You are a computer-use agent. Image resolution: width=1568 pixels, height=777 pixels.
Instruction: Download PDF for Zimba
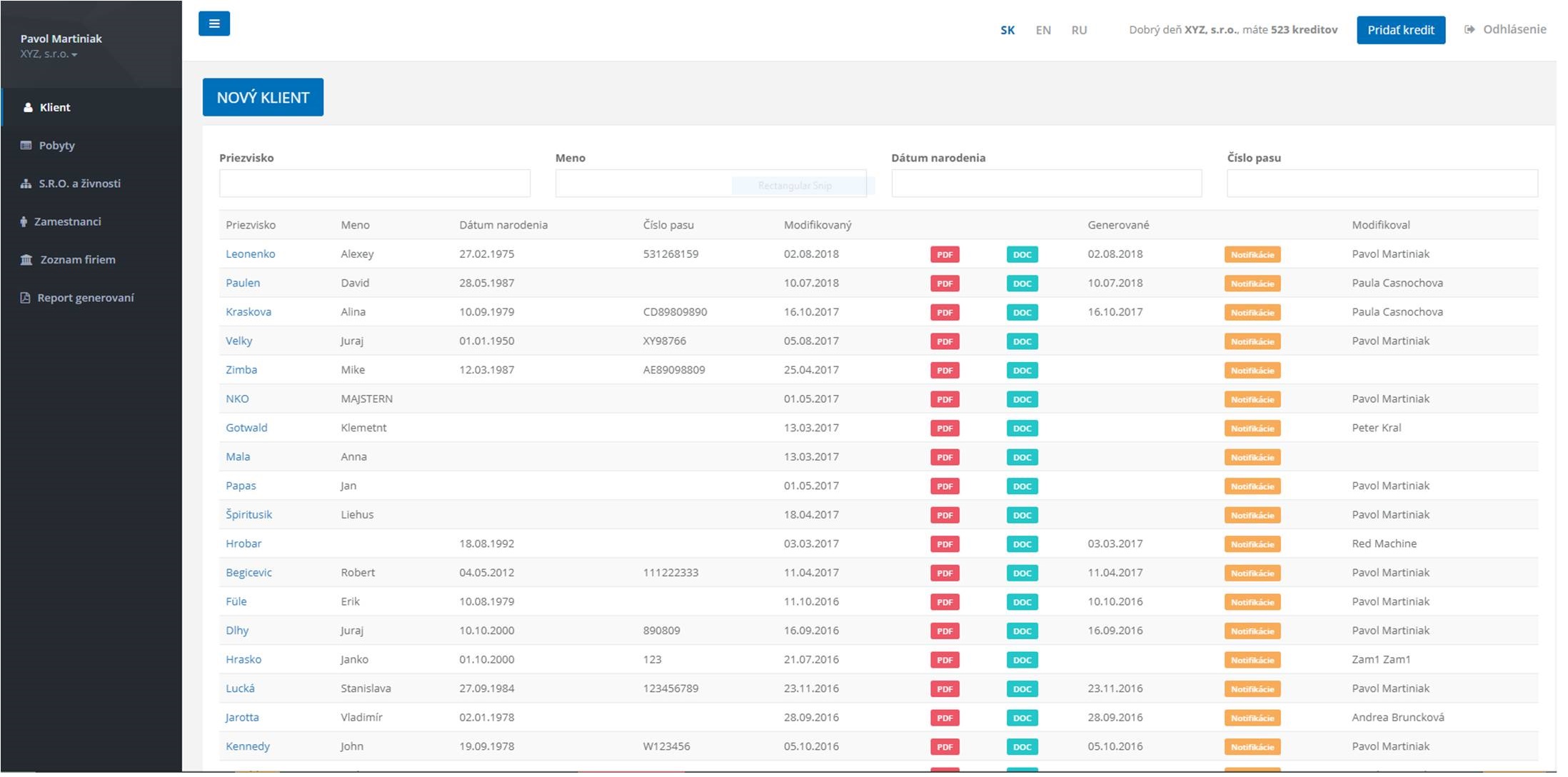945,371
